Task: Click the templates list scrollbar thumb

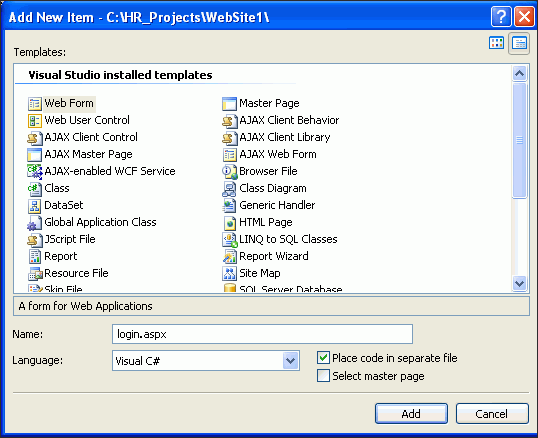Action: click(519, 140)
